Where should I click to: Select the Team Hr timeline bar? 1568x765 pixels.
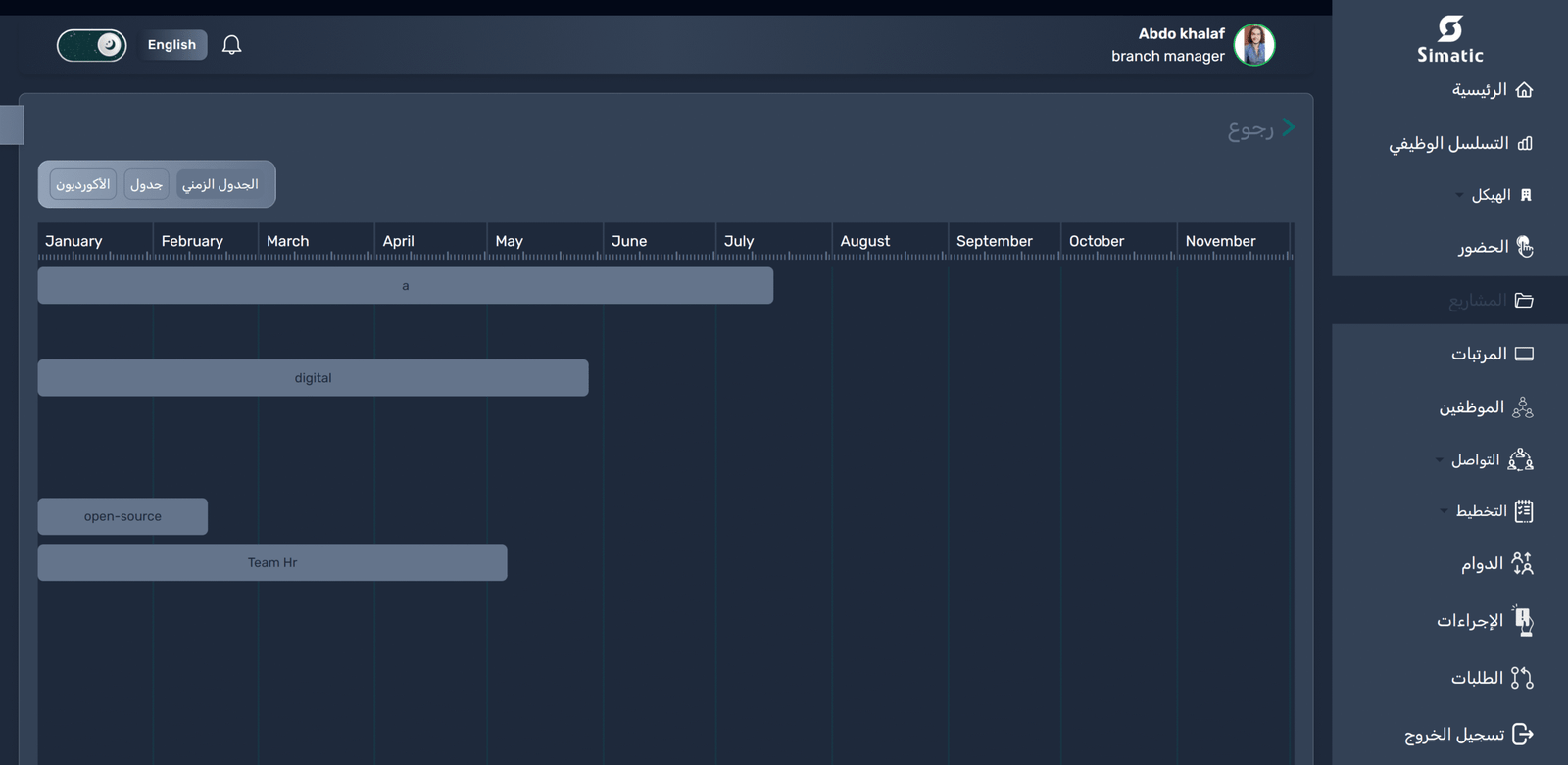click(x=272, y=563)
